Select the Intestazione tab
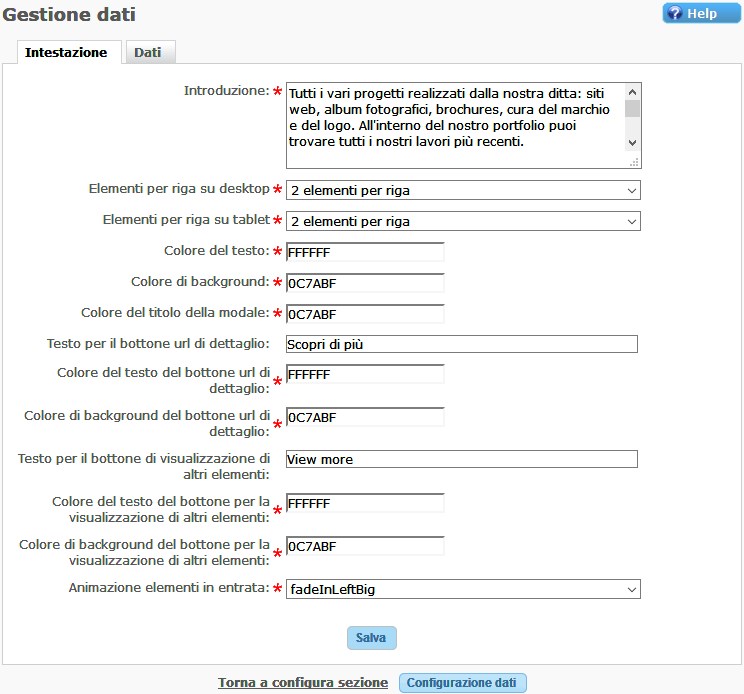 pyautogui.click(x=66, y=52)
